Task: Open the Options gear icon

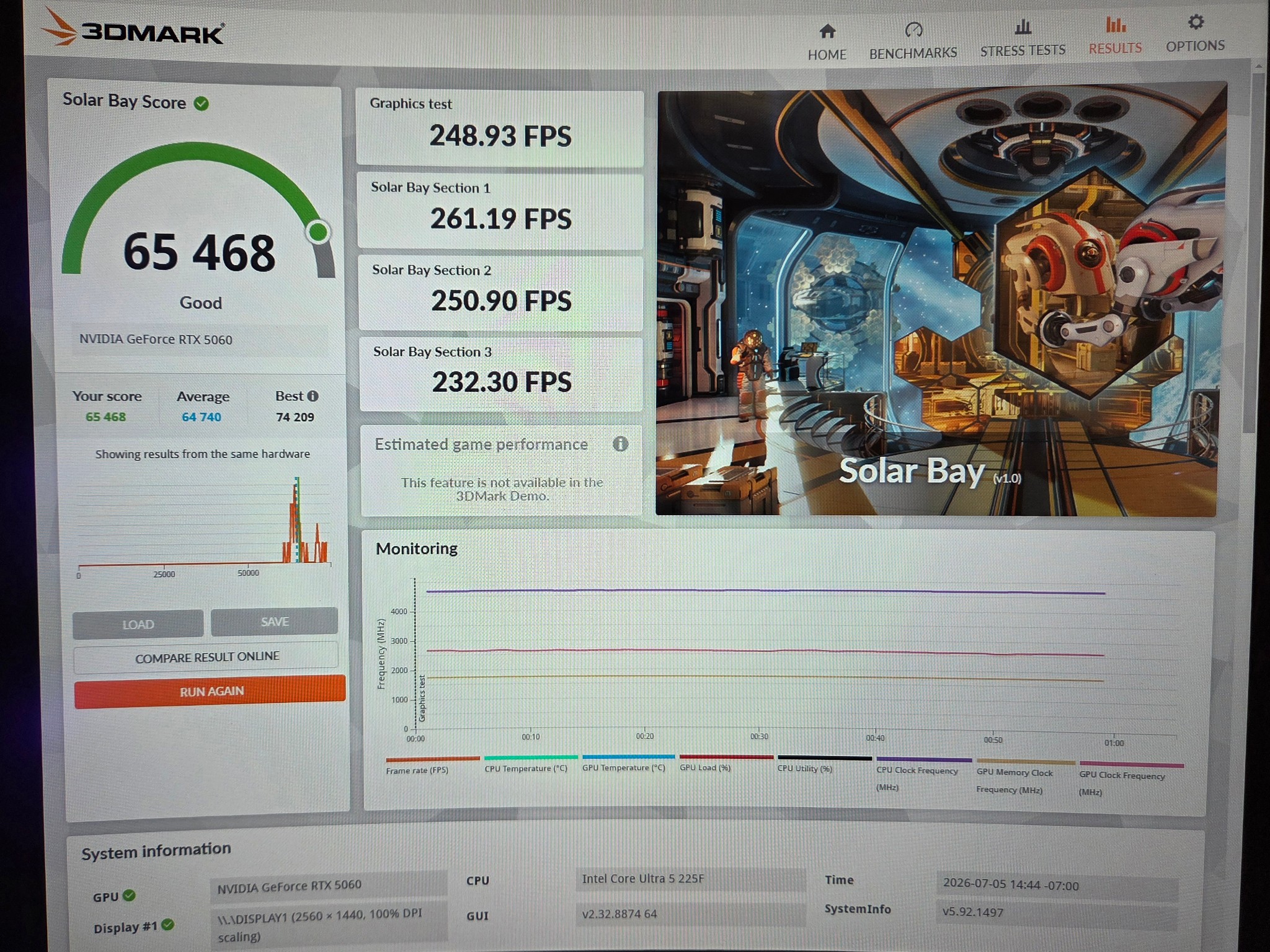Action: tap(1196, 22)
